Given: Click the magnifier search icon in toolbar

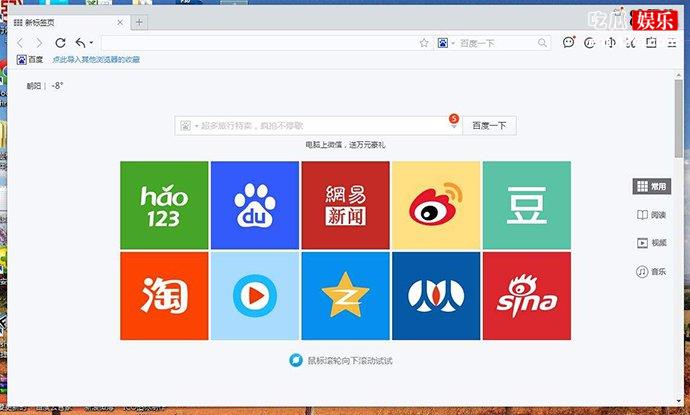Looking at the screenshot, I should click(542, 43).
